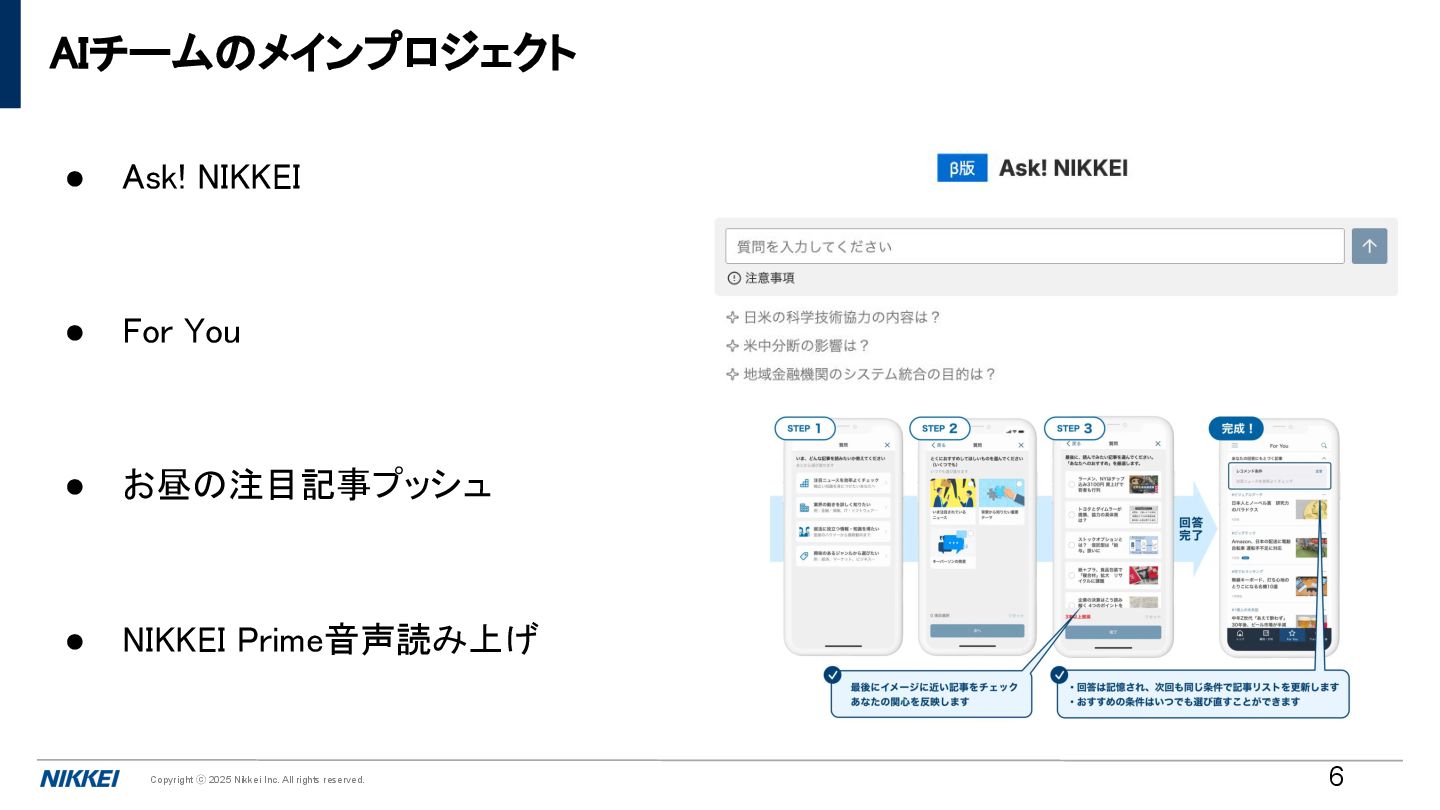Tap the Home icon in For You bottom bar
The image size is (1440, 810).
pyautogui.click(x=1240, y=635)
